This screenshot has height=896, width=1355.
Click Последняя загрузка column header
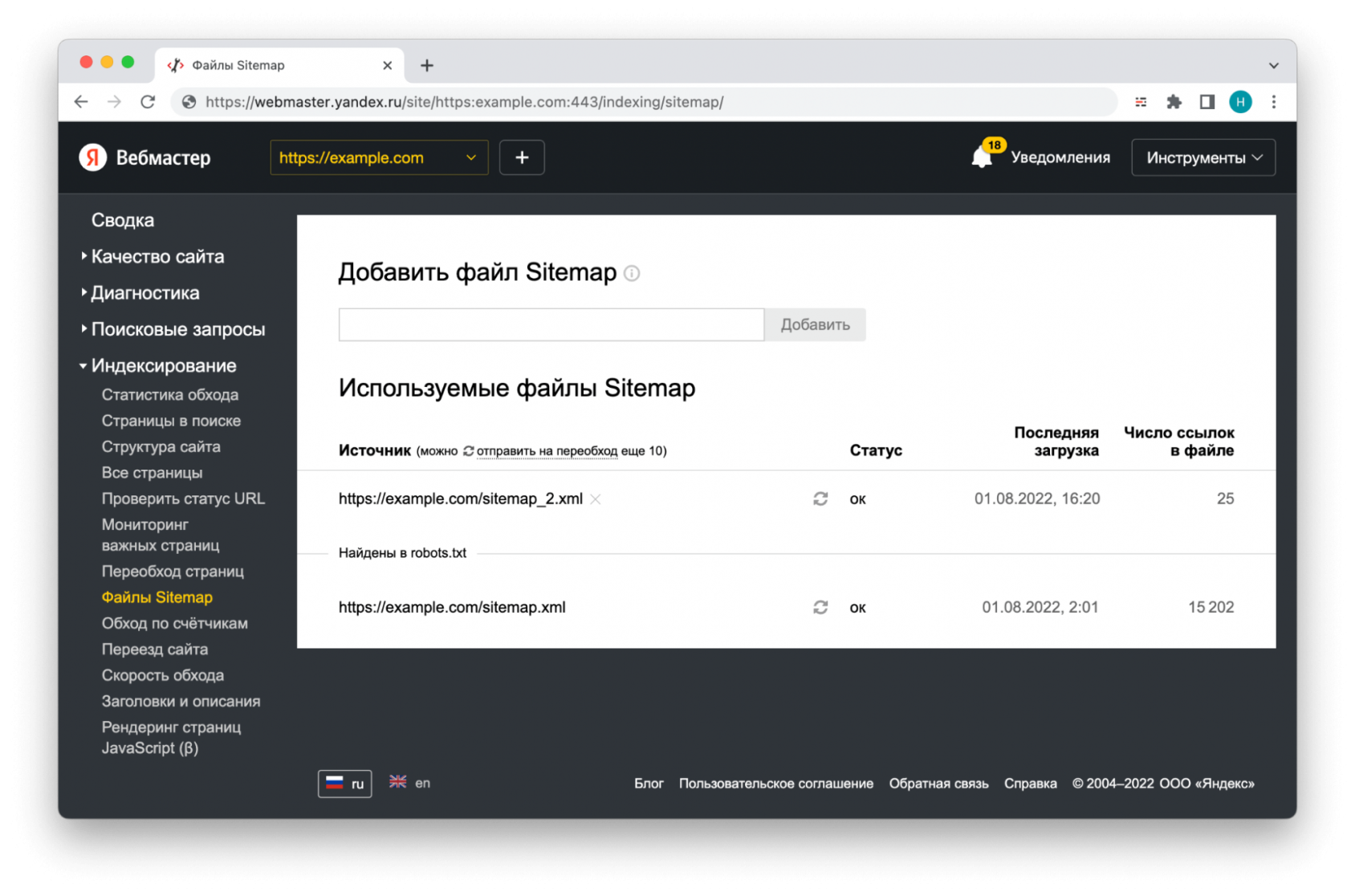click(1056, 442)
